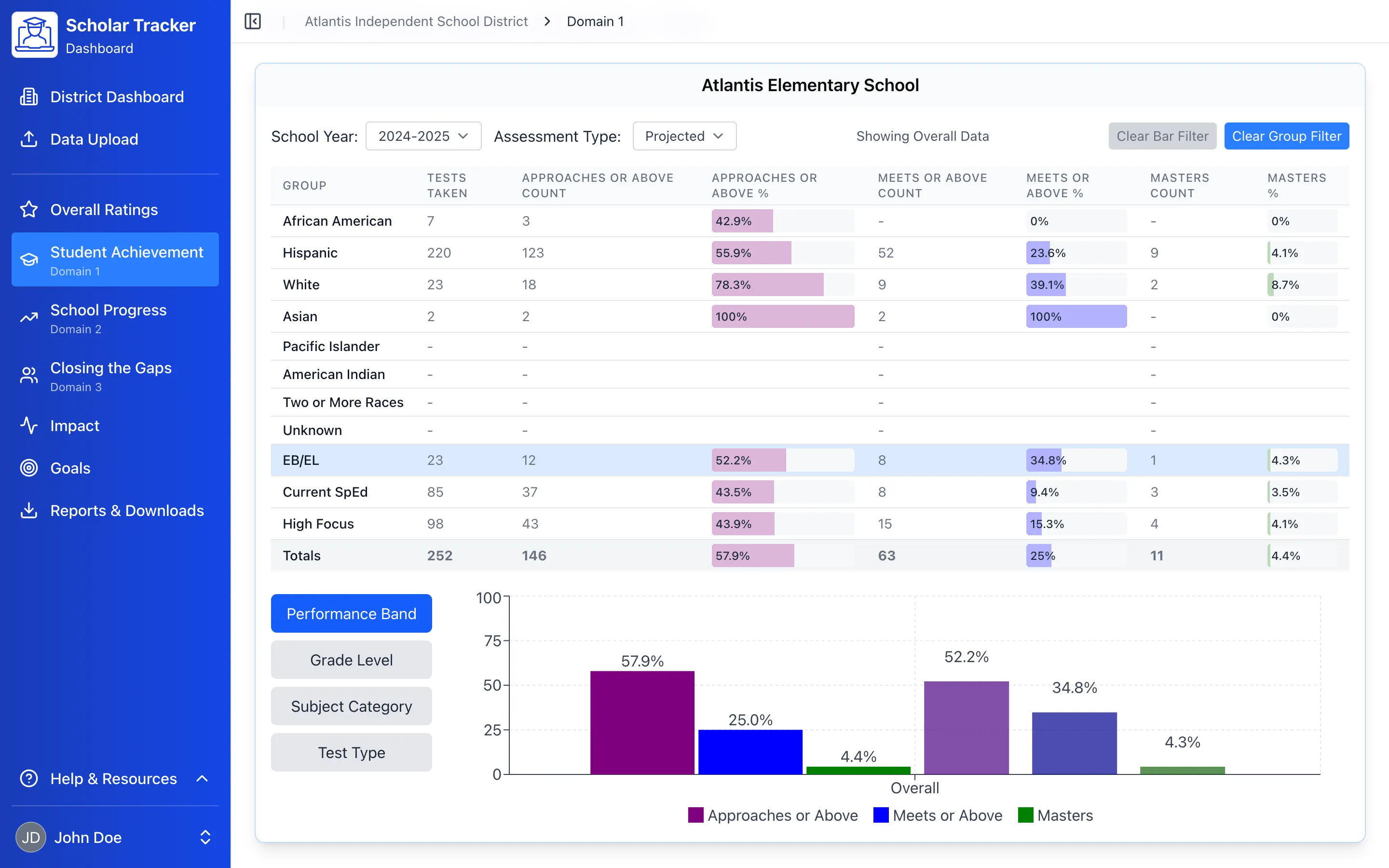
Task: Open Goals via the target icon
Action: (29, 468)
